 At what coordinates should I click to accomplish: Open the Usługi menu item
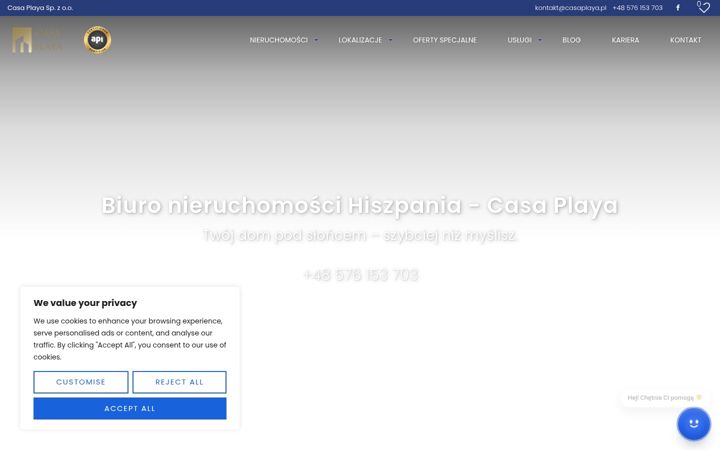(519, 40)
